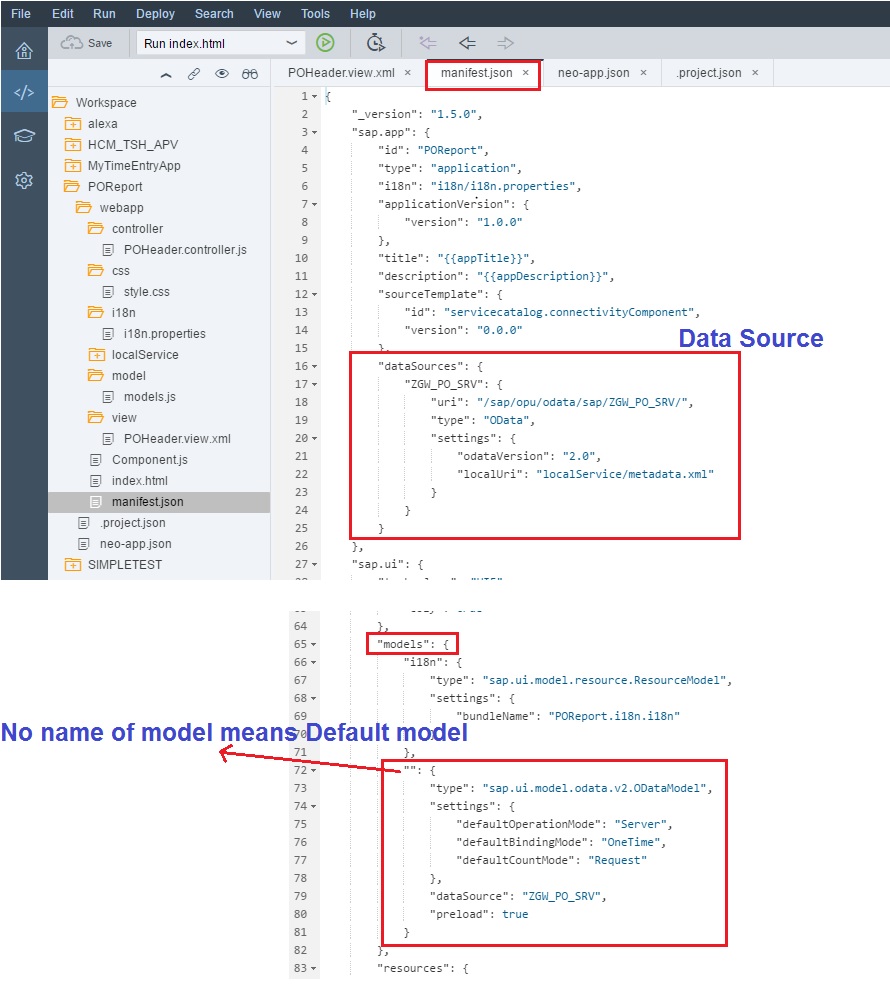Screen dimensions: 890x984
Task: Open neo-app.json in file tree
Action: (136, 544)
